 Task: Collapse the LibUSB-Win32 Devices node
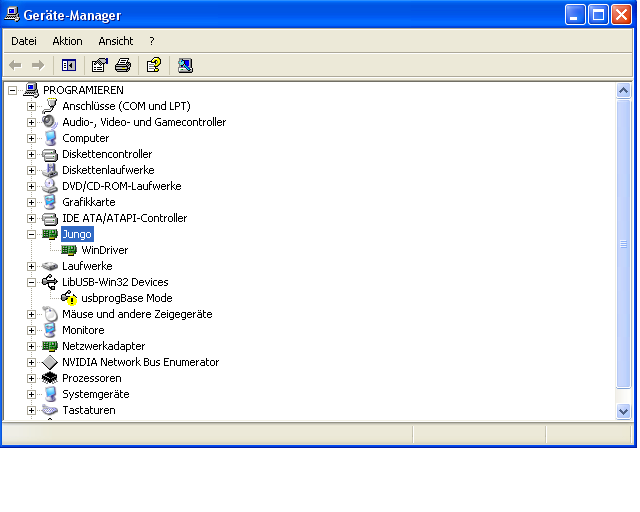31,283
